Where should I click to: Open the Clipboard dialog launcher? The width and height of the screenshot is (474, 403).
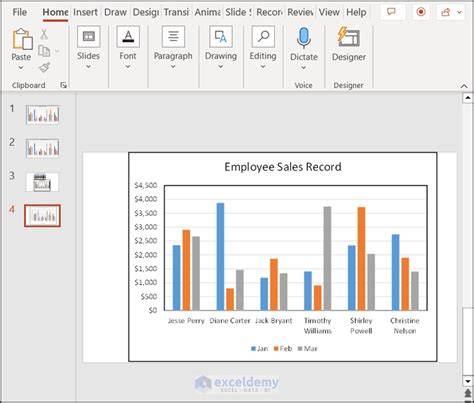click(63, 86)
